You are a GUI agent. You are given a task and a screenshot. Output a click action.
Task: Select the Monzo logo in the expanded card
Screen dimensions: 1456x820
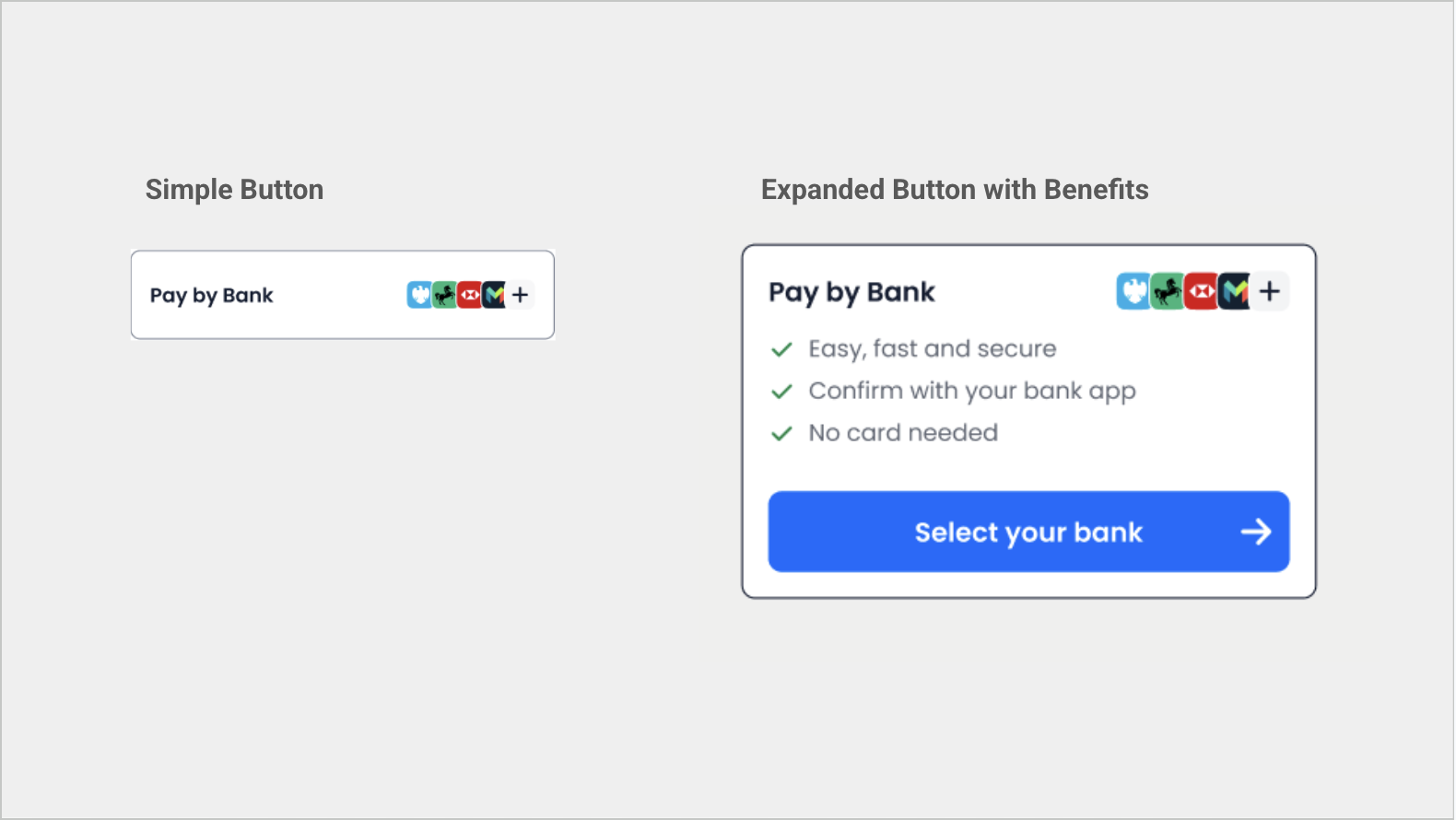tap(1234, 291)
